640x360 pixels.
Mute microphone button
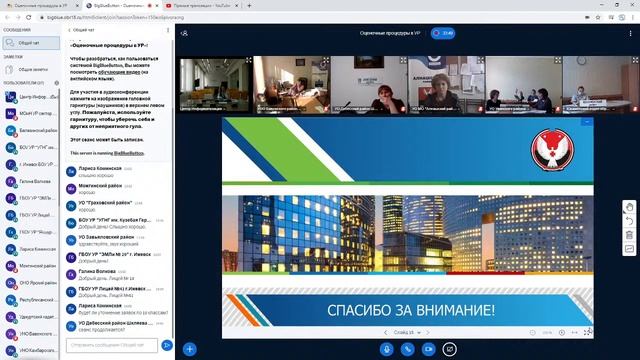pyautogui.click(x=386, y=349)
